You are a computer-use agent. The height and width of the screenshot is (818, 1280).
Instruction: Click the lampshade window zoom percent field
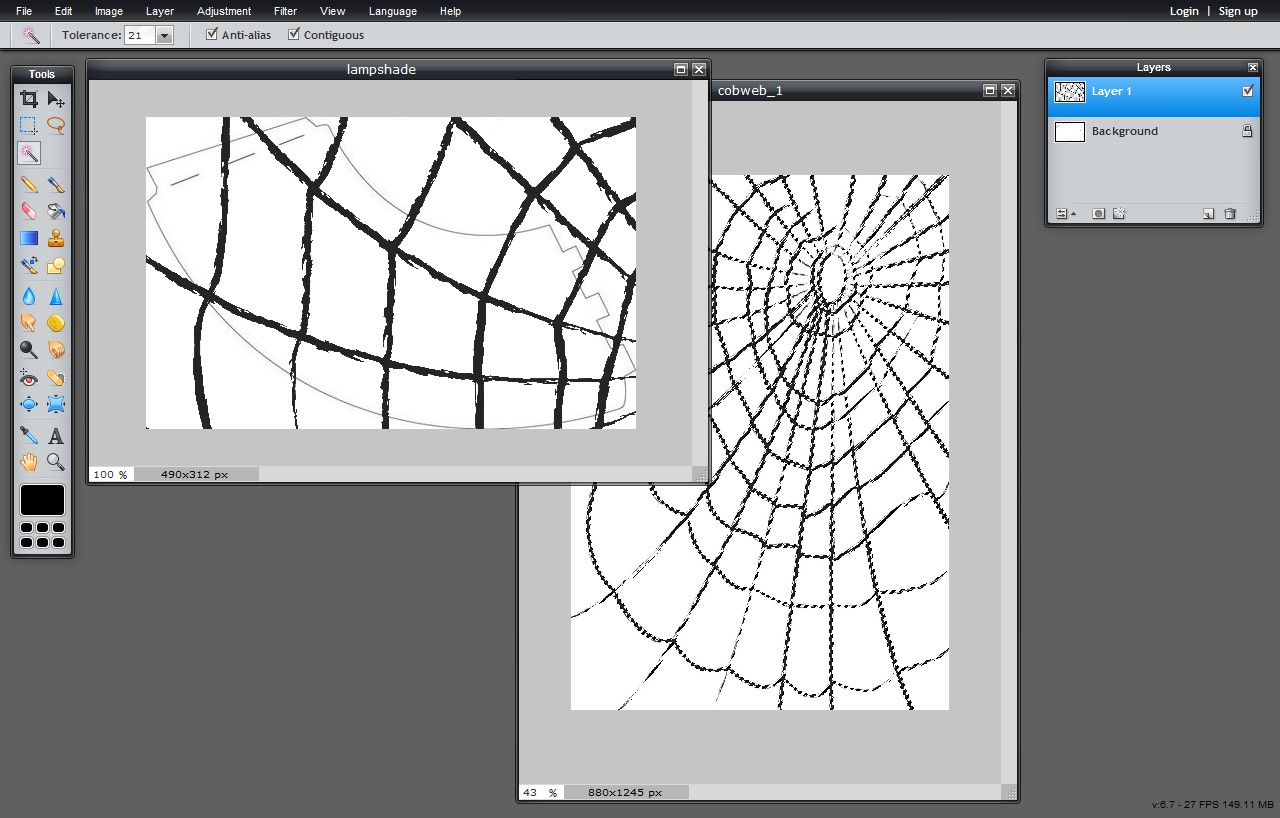pos(110,474)
